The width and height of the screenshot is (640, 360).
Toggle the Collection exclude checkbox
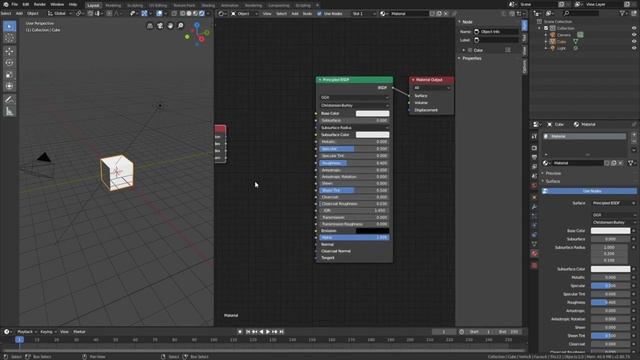(546, 28)
